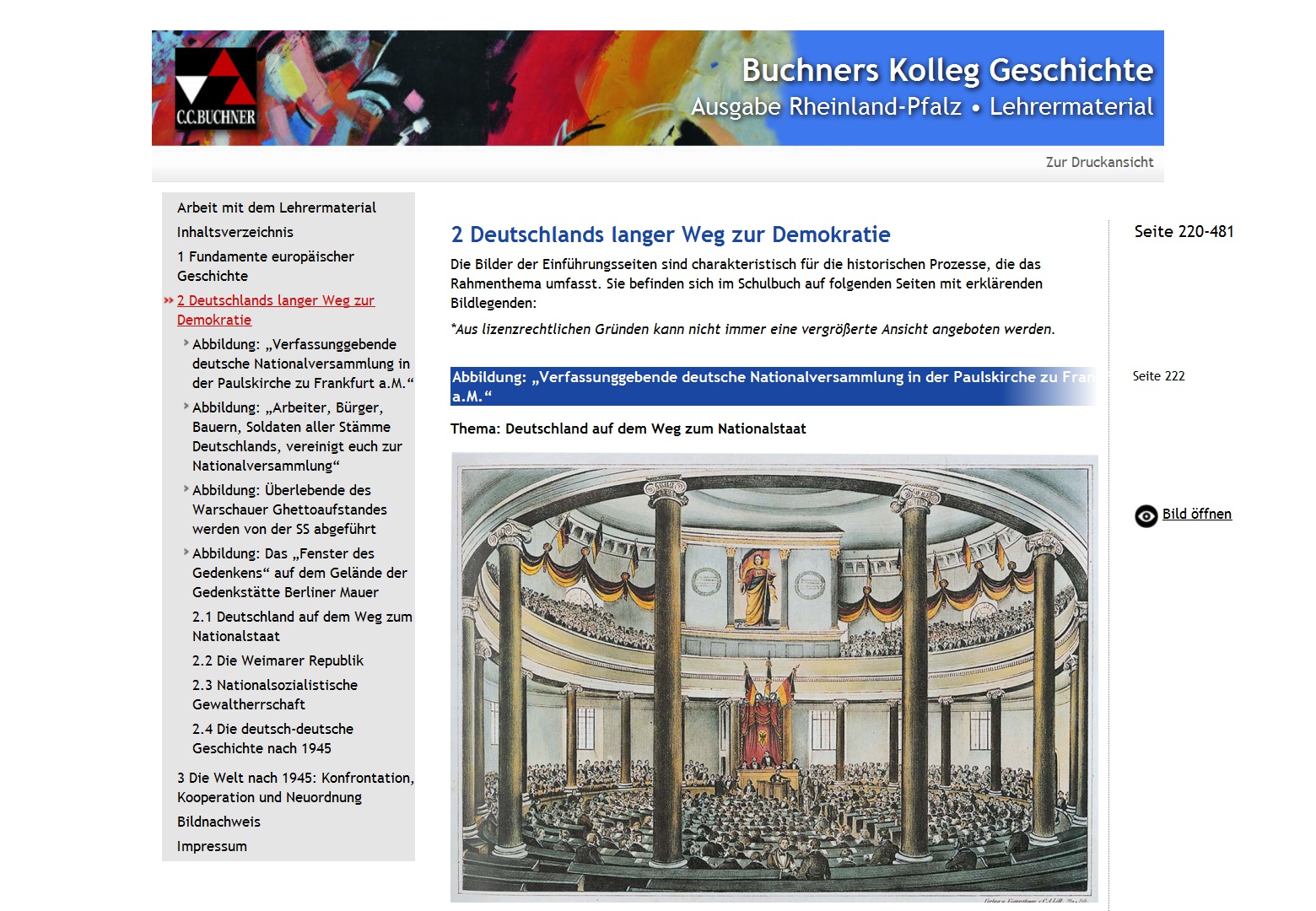1316x911 pixels.
Task: Select '1 Fundamente europäischer Geschichte'
Action: pos(265,266)
